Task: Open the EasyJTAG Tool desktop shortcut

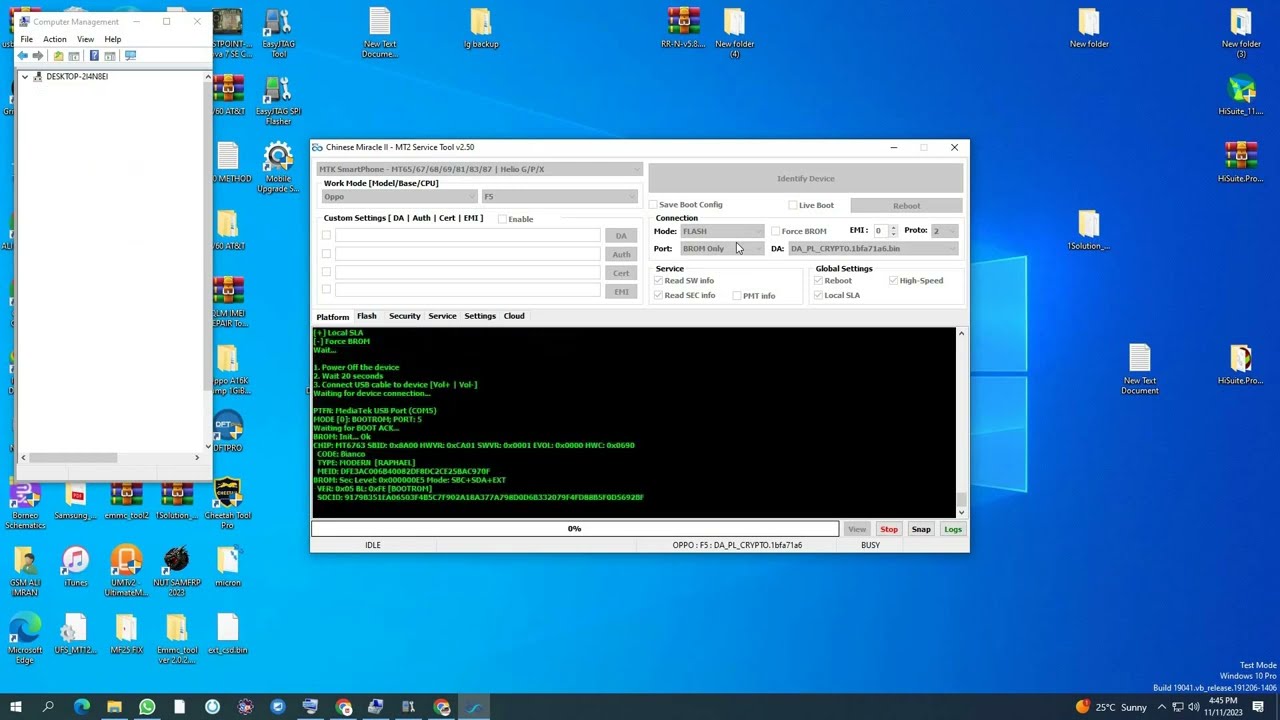Action: tap(278, 34)
